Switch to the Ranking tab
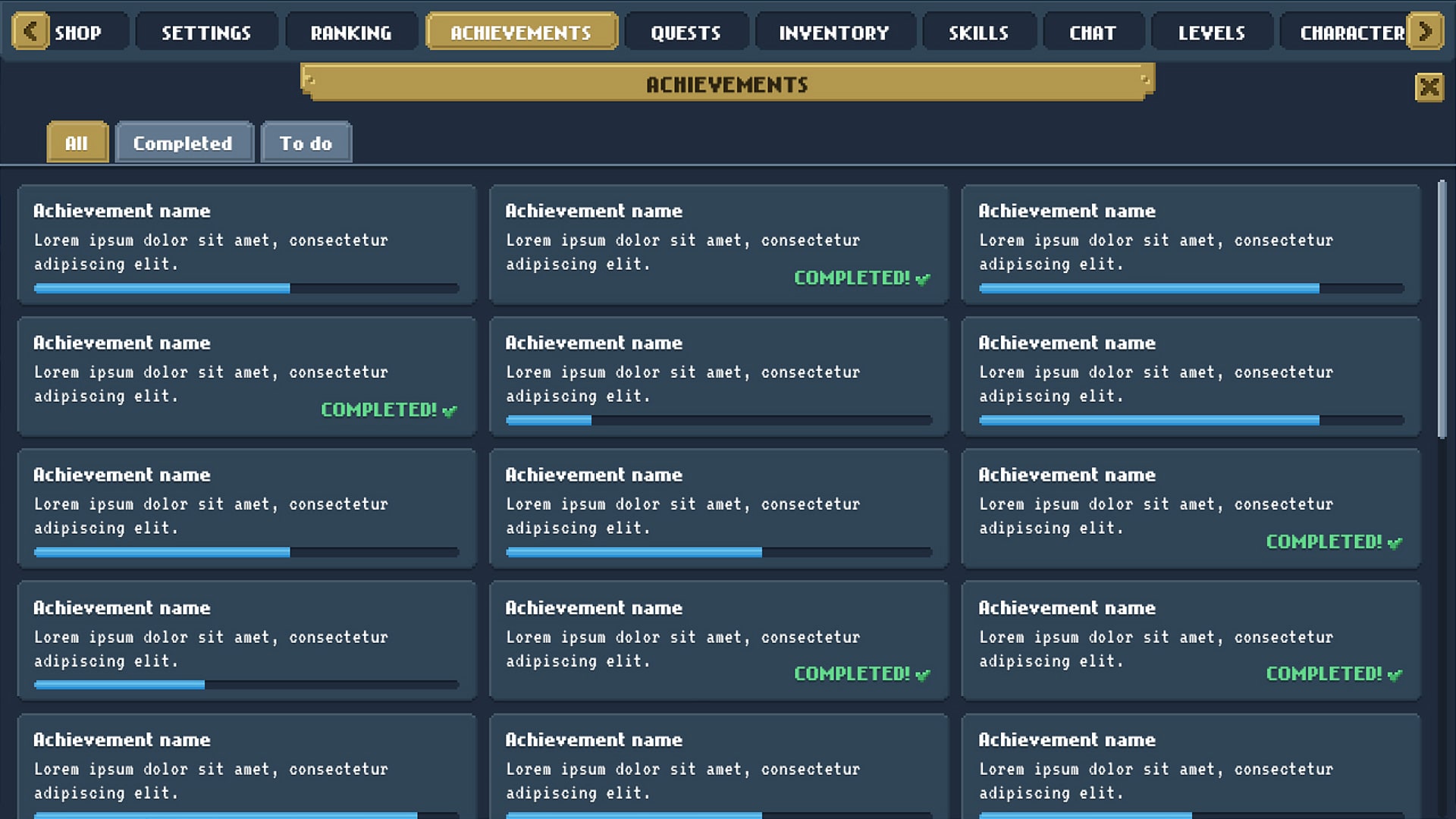The height and width of the screenshot is (819, 1456). coord(351,31)
